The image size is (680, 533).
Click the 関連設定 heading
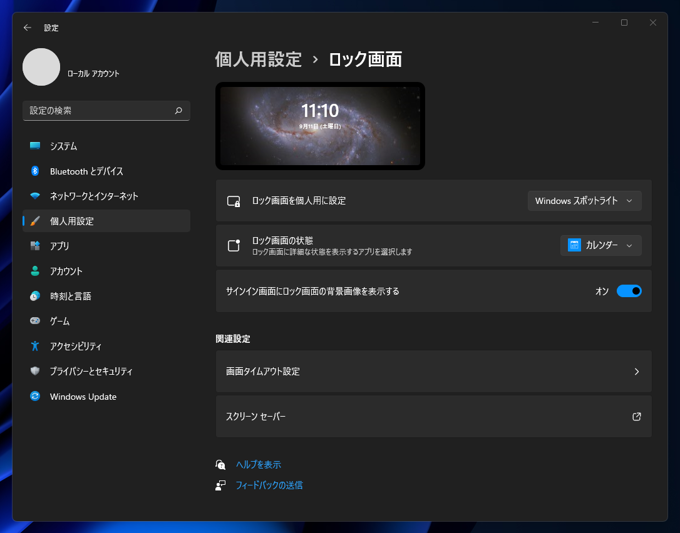click(233, 339)
